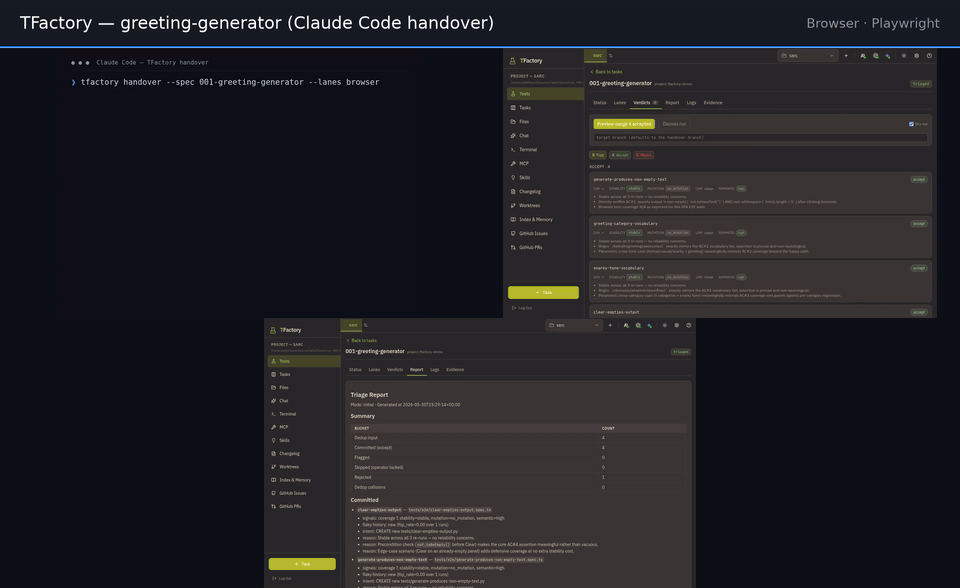This screenshot has width=960, height=588.
Task: Click the plus icon in the Verdicts window toolbar
Action: (846, 56)
